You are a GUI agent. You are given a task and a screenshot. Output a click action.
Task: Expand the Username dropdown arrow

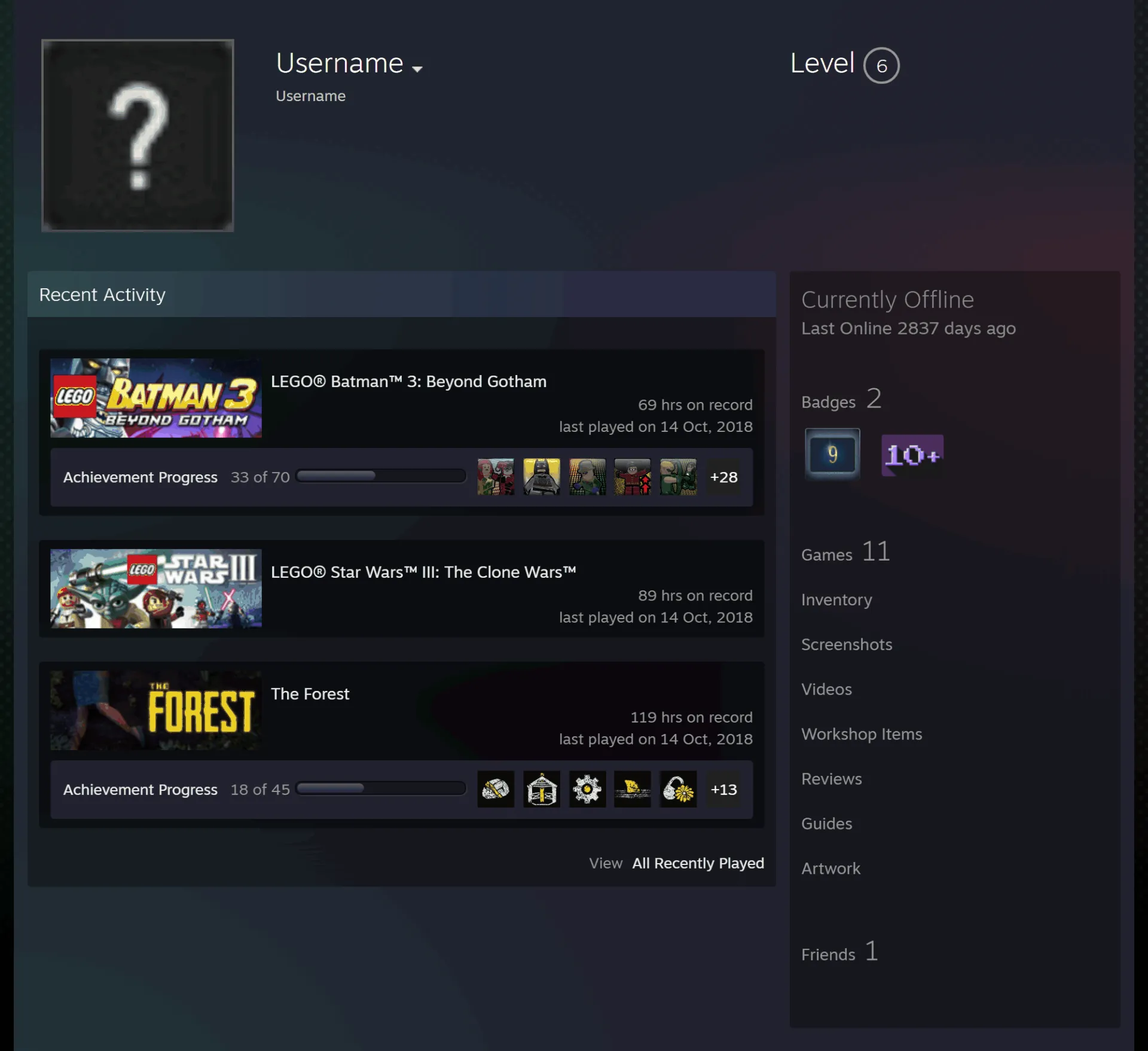point(417,69)
